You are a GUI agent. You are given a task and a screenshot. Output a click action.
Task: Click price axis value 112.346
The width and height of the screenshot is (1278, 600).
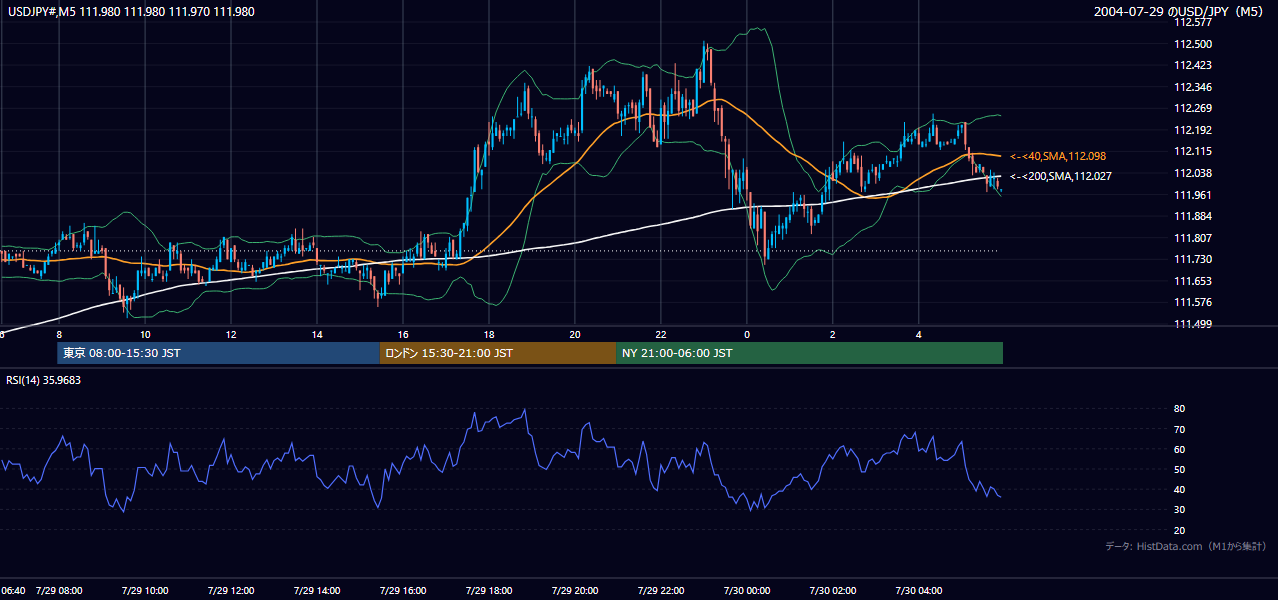click(x=1193, y=87)
